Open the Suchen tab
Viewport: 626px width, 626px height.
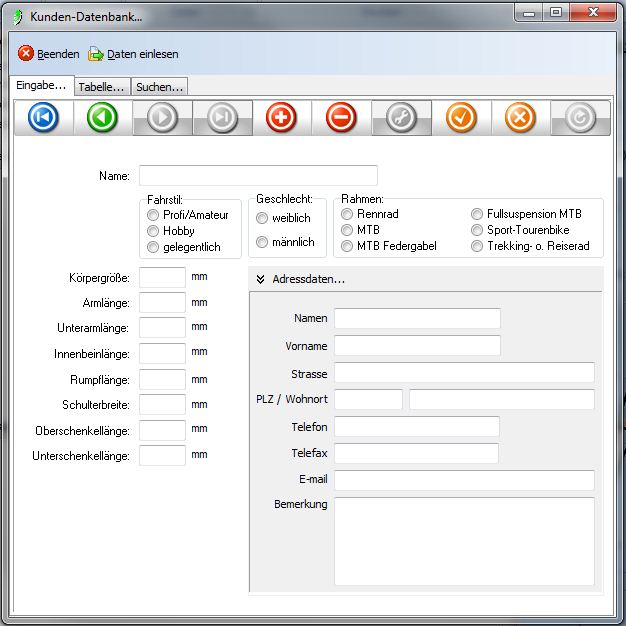point(159,87)
